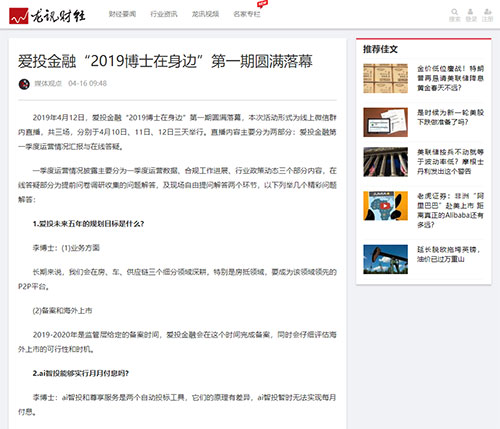Click the line 李博士：(1)业务方面
Viewport: 500px width, 429px height.
tap(66, 248)
